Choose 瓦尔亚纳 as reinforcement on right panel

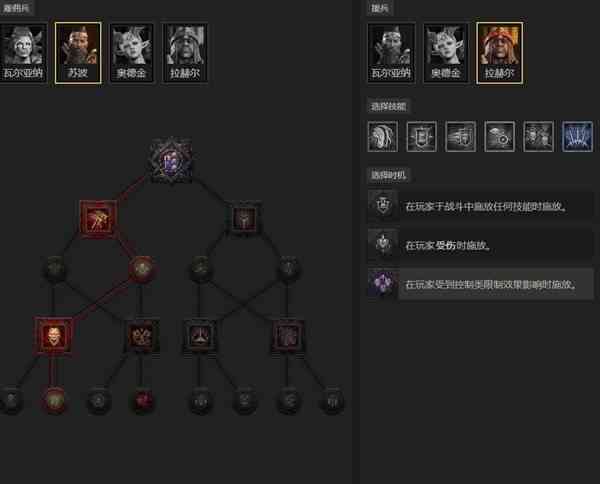click(x=391, y=53)
